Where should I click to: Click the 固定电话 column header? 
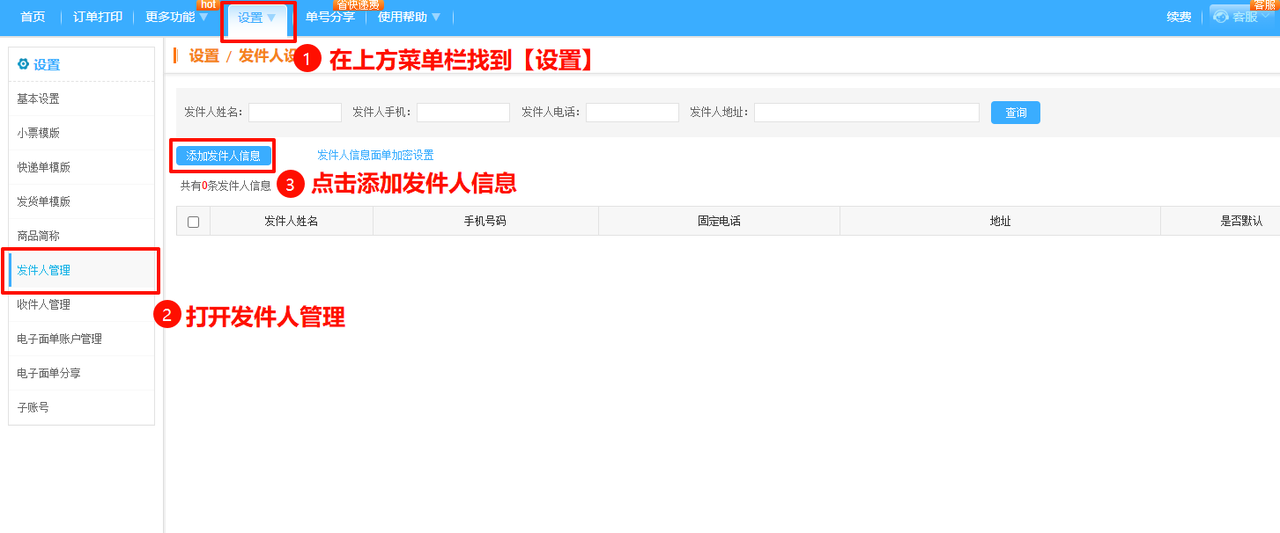[719, 221]
